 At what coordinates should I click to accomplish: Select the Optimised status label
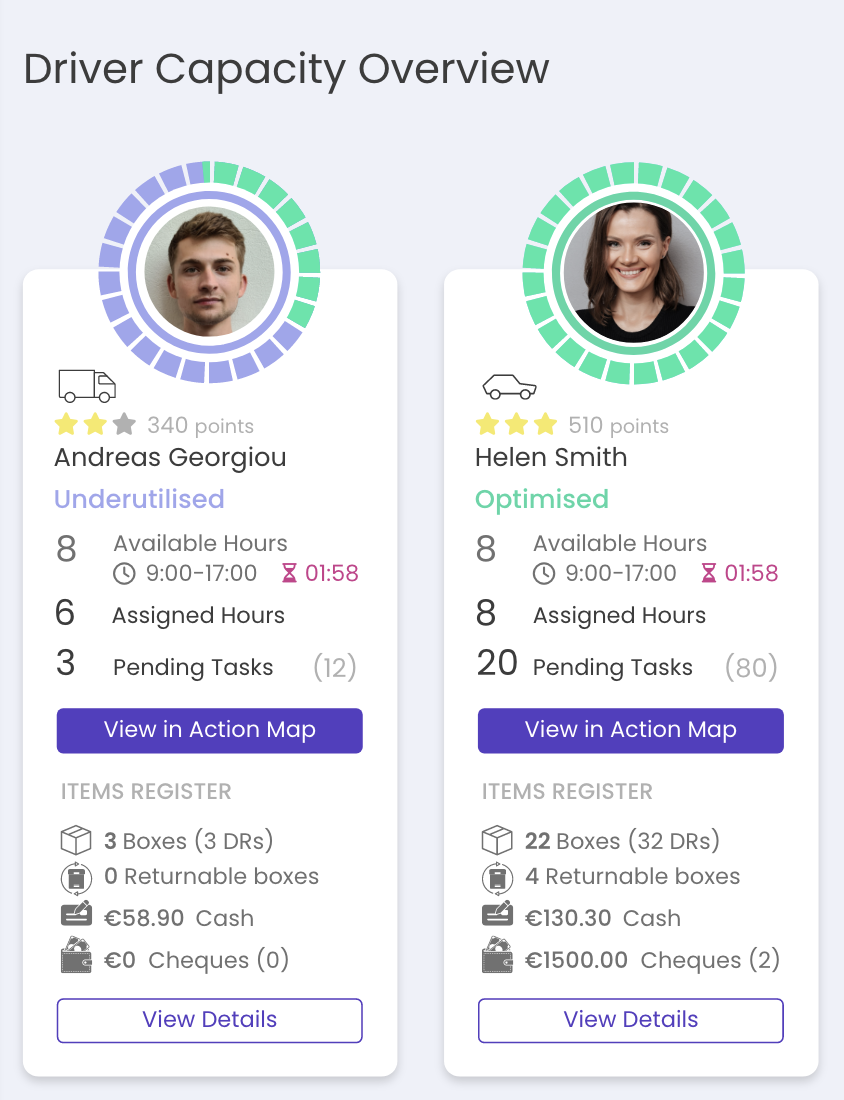(542, 499)
